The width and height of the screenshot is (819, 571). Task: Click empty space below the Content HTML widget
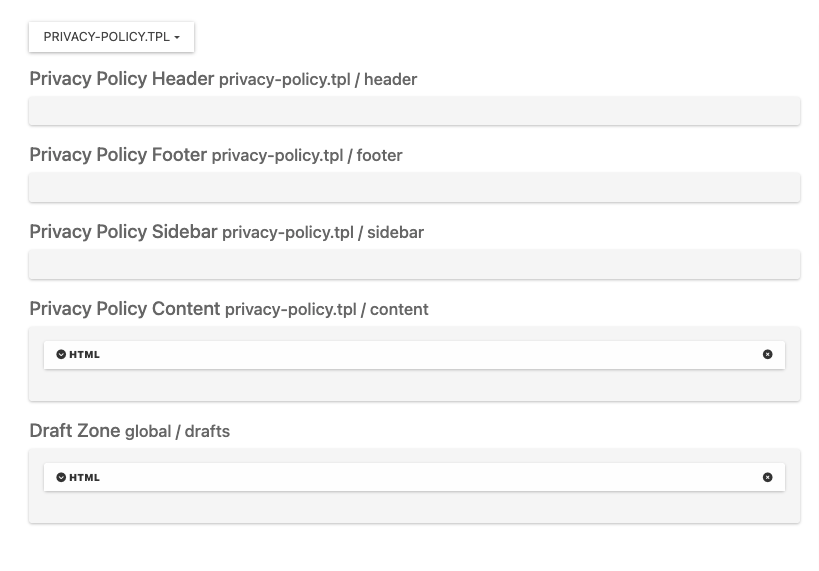414,386
